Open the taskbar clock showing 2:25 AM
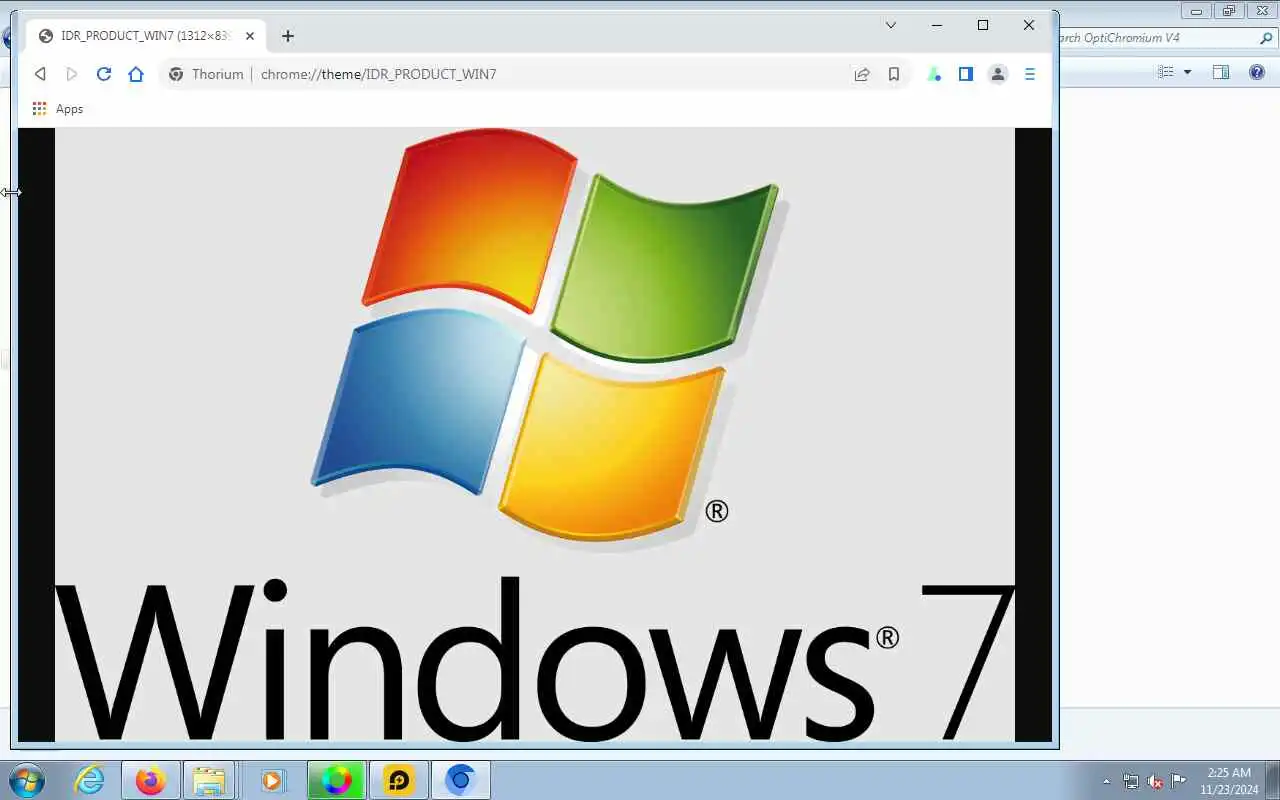1280x800 pixels. (x=1229, y=781)
